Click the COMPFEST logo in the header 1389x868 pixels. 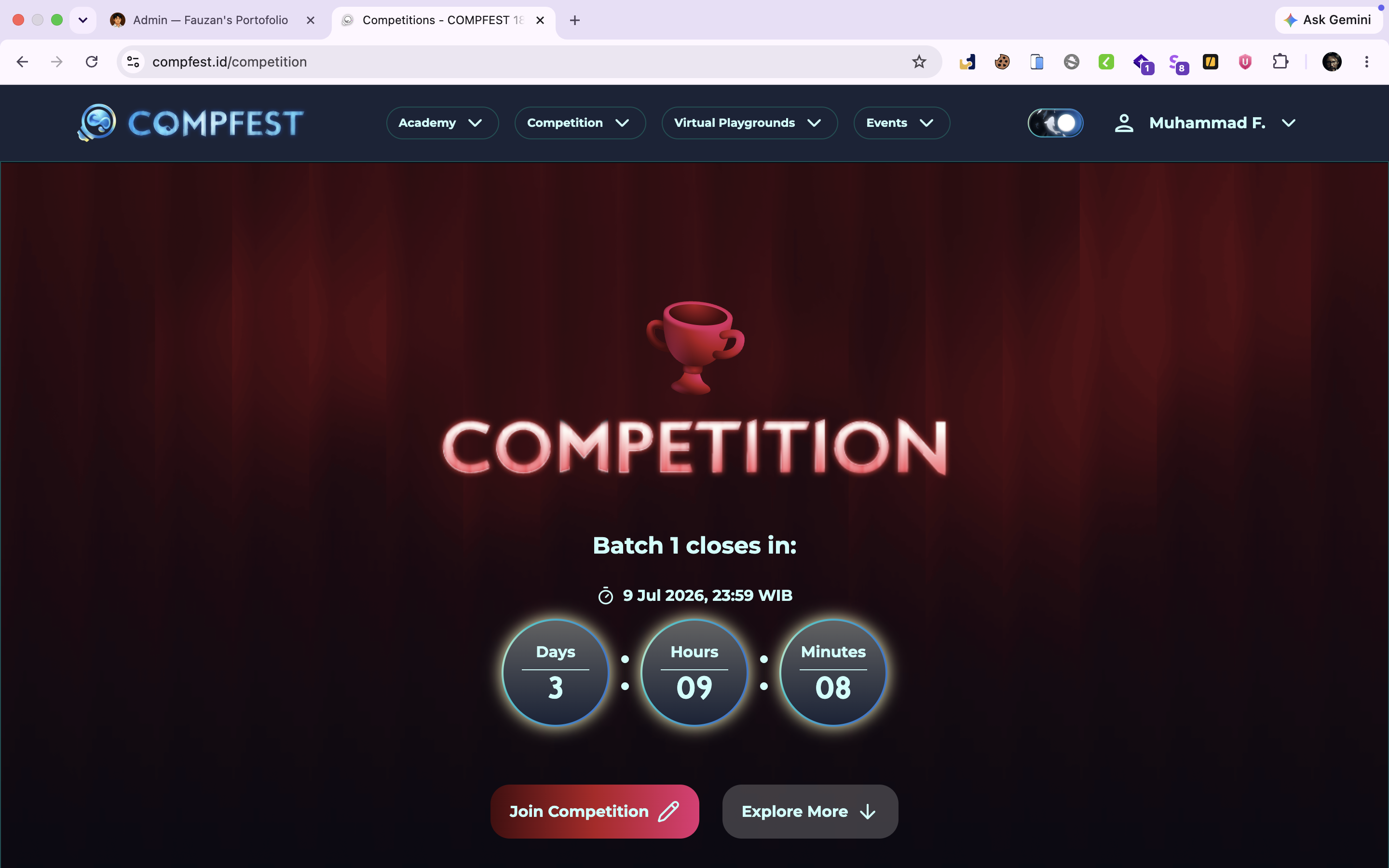coord(190,123)
